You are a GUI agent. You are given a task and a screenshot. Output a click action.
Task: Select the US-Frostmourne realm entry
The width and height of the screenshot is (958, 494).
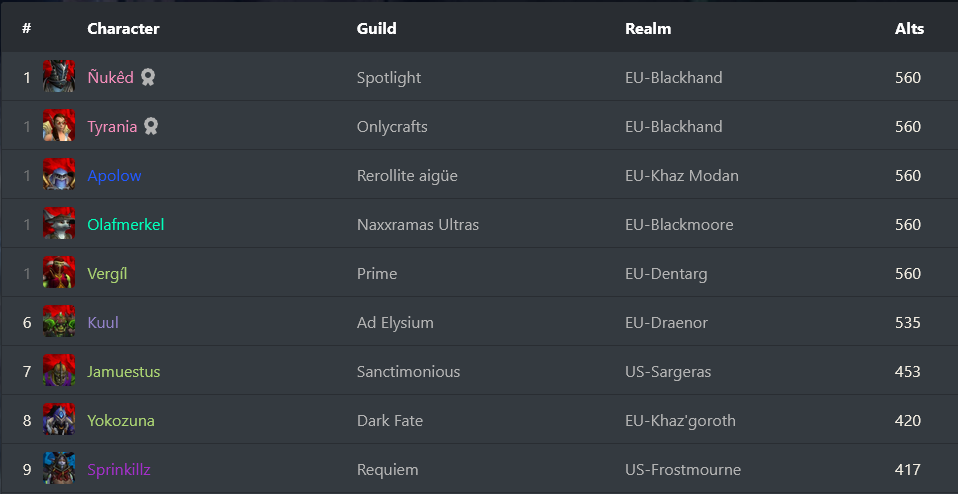pyautogui.click(x=683, y=469)
